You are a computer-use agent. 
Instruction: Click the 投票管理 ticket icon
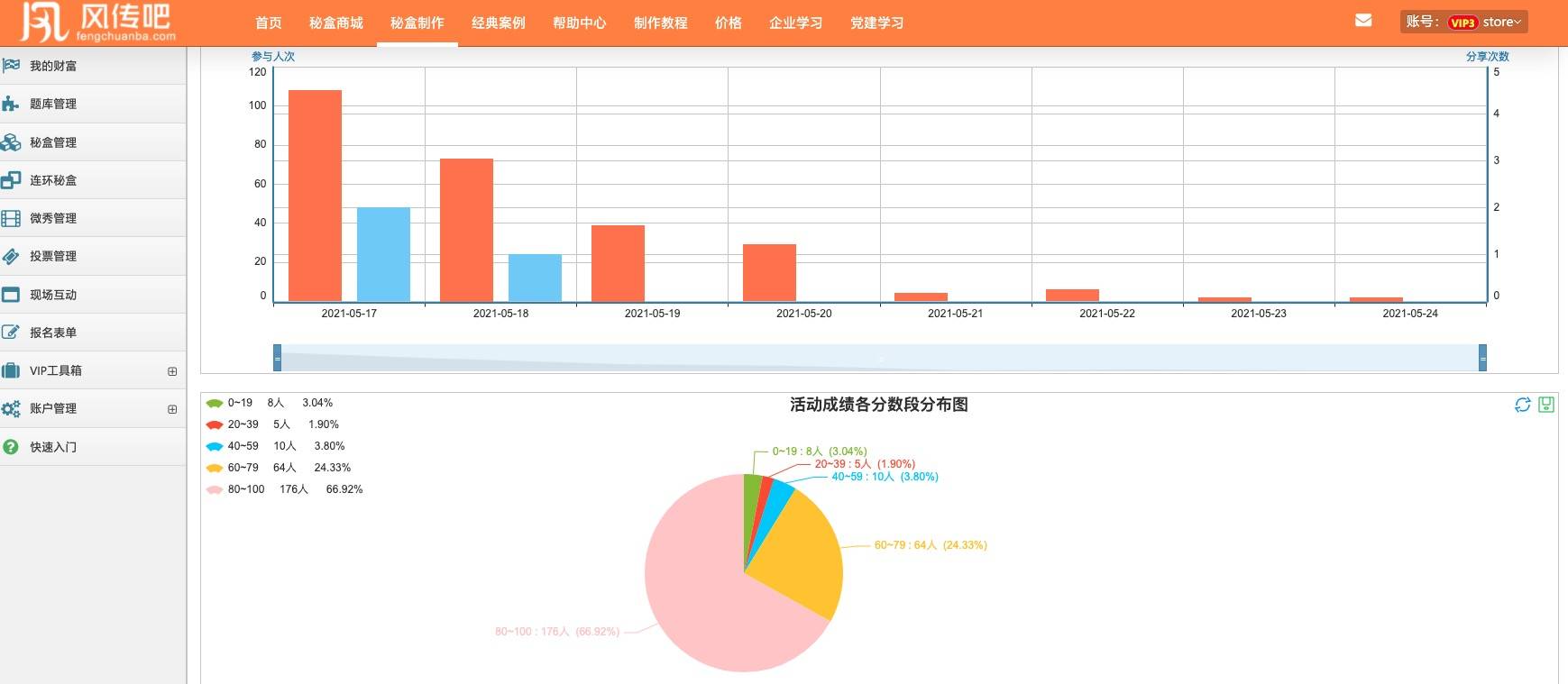[x=11, y=256]
